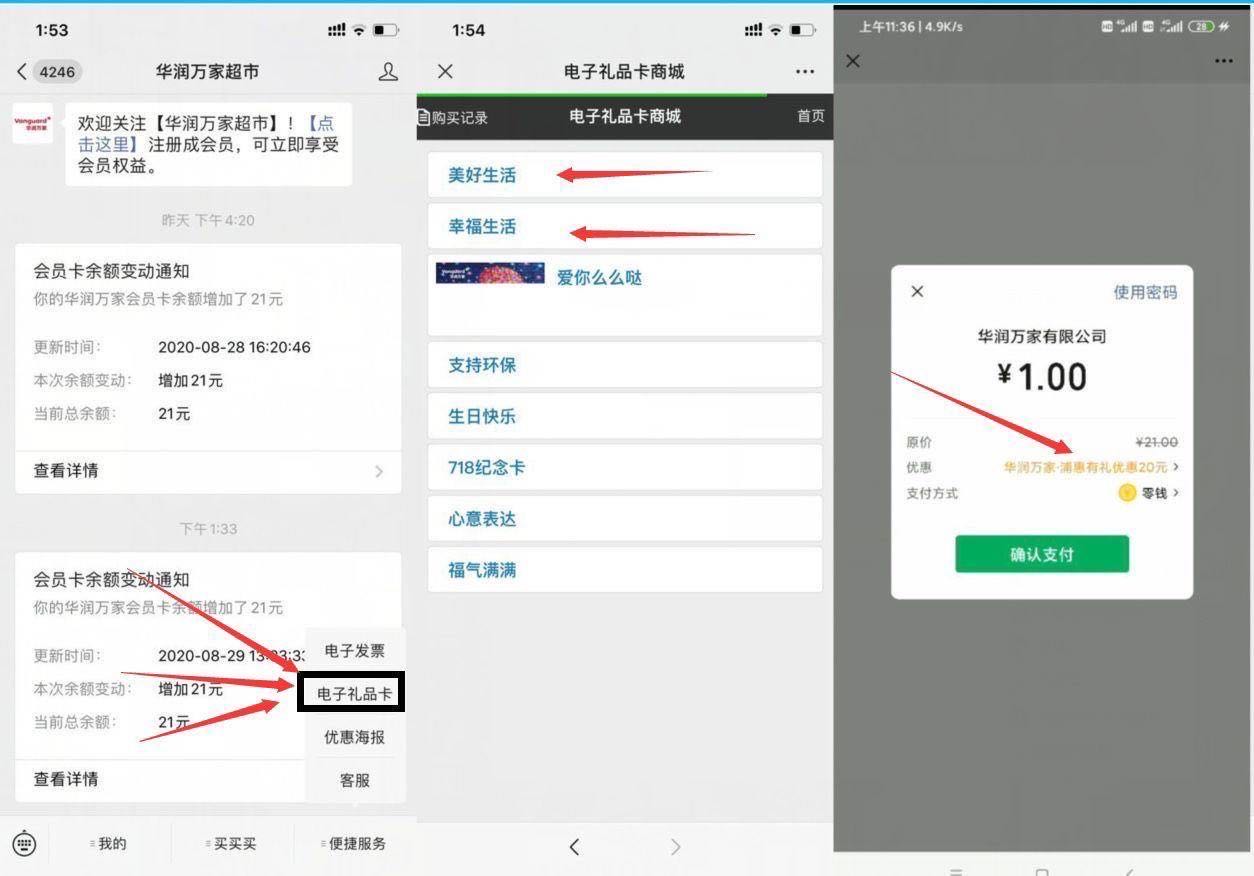Viewport: 1254px width, 876px height.
Task: Tap back arrow in 华润万家超市 chat
Action: click(23, 72)
